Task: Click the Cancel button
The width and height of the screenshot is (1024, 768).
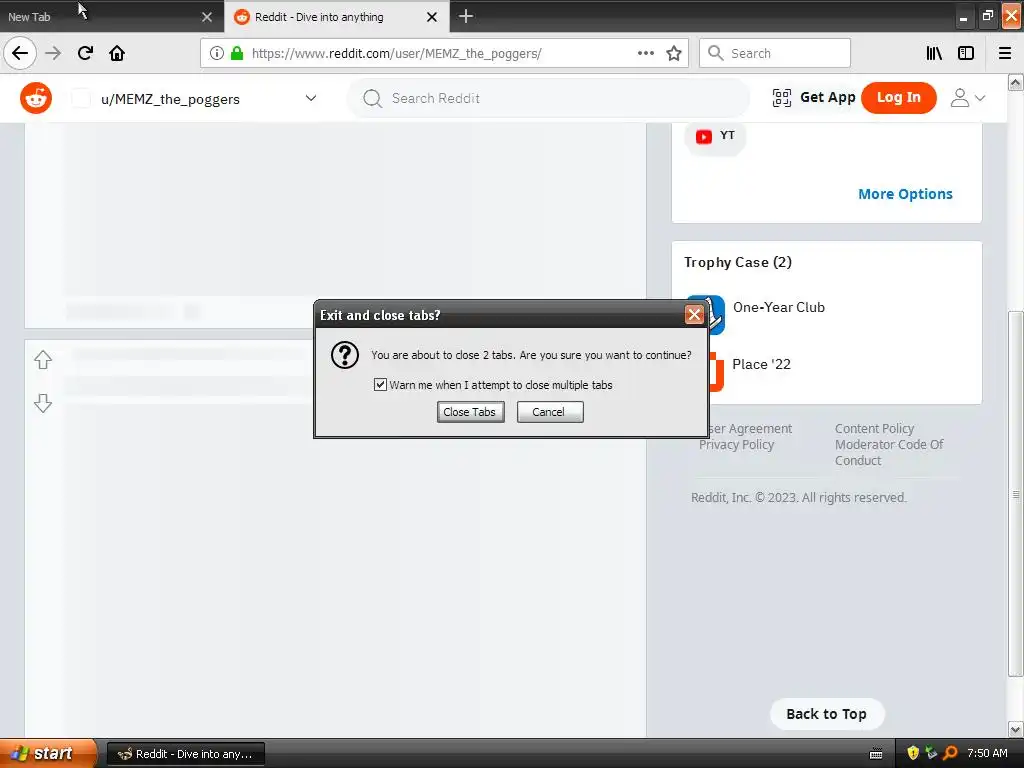Action: (x=550, y=412)
